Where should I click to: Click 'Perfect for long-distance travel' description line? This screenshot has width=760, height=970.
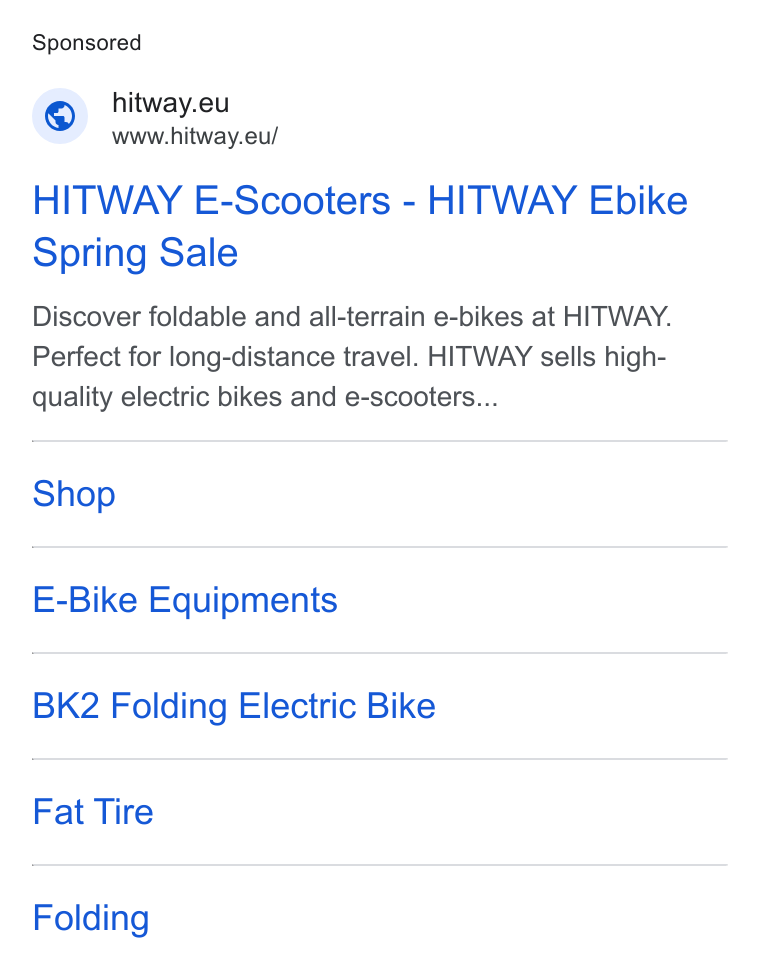225,357
